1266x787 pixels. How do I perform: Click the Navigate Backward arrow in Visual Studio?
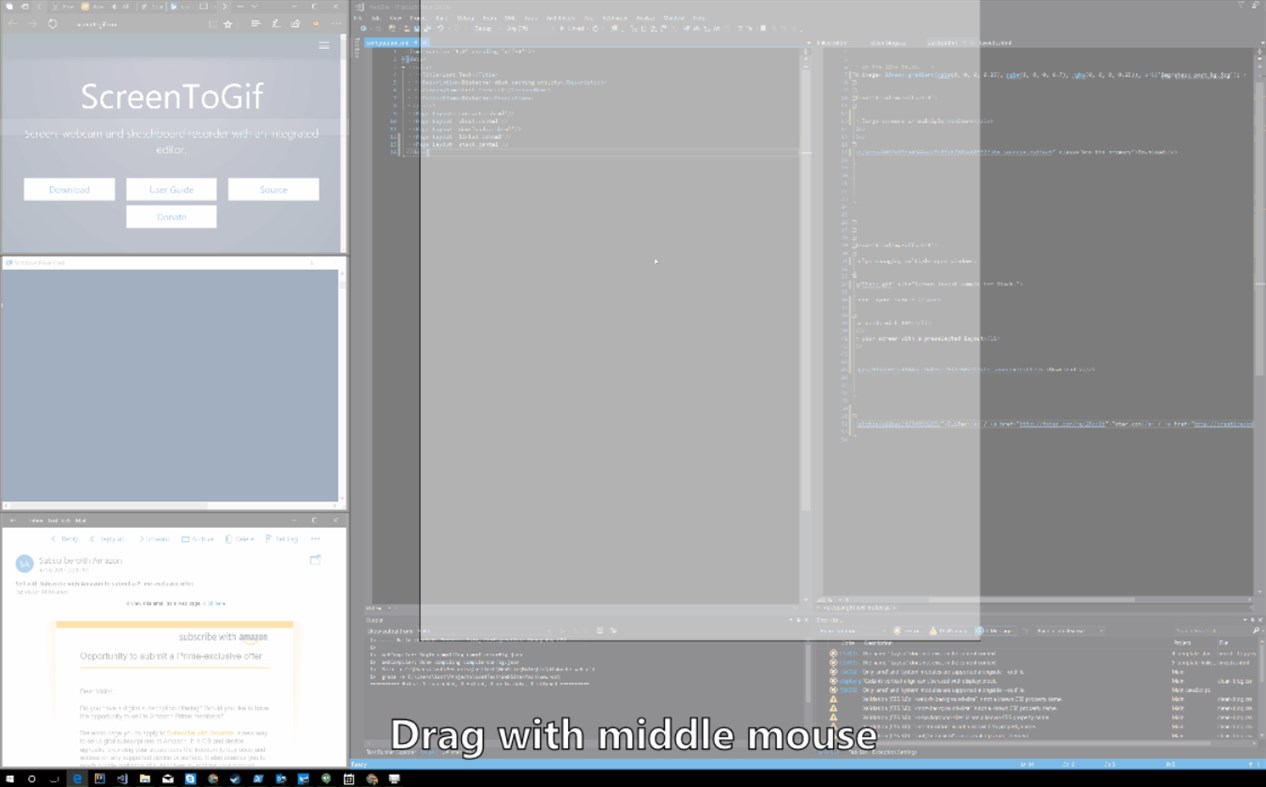(361, 27)
